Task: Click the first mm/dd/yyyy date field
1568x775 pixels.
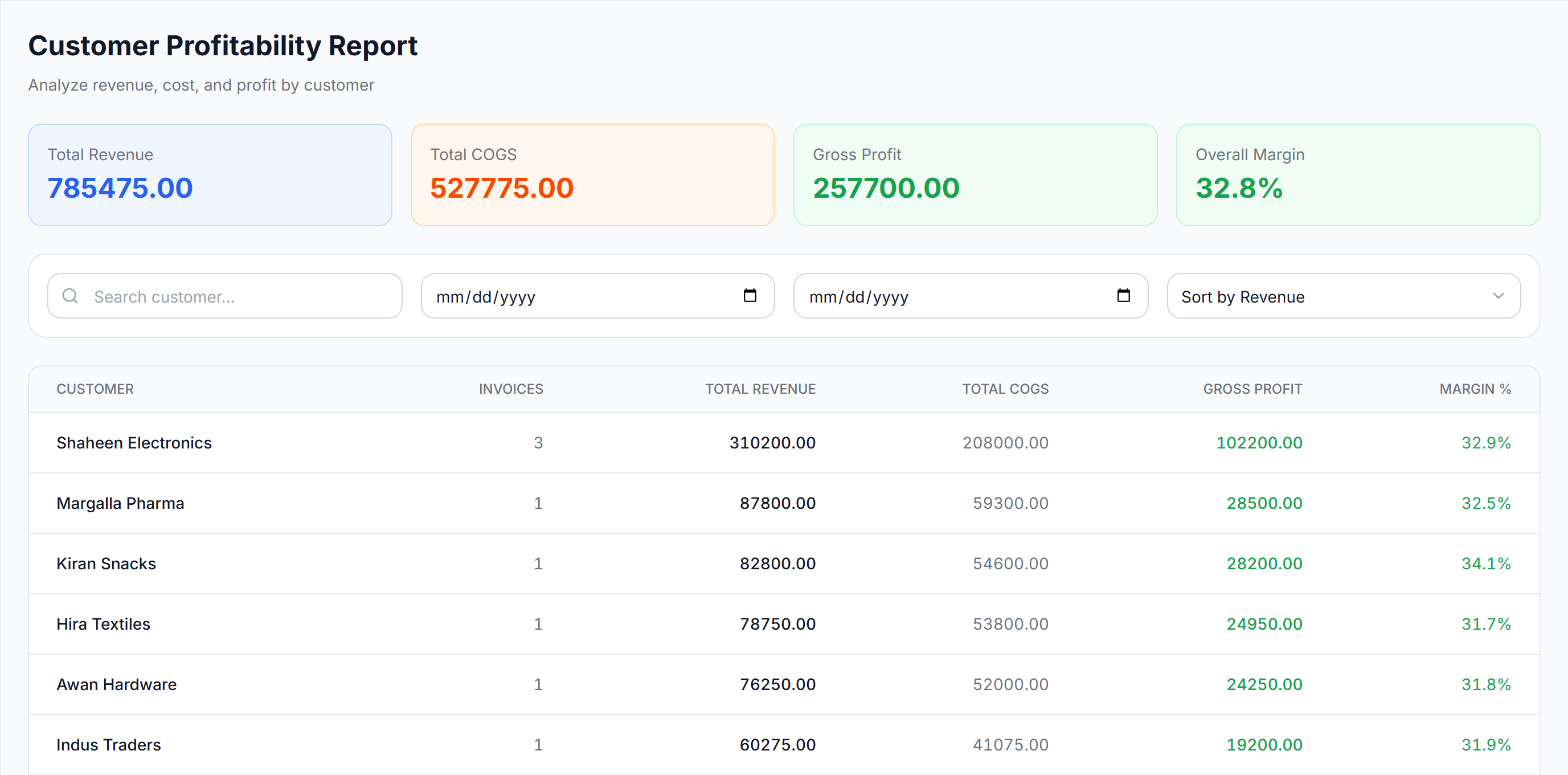Action: 597,296
